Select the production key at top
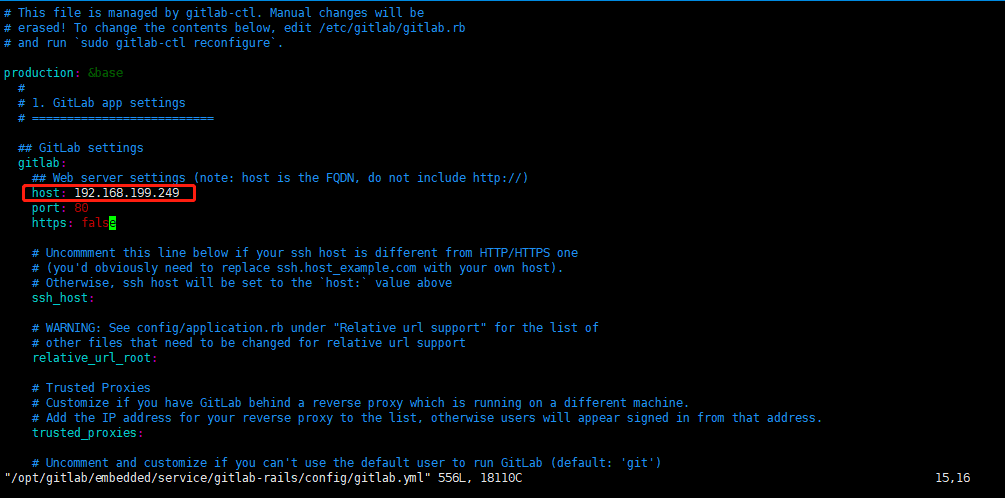 pos(38,73)
